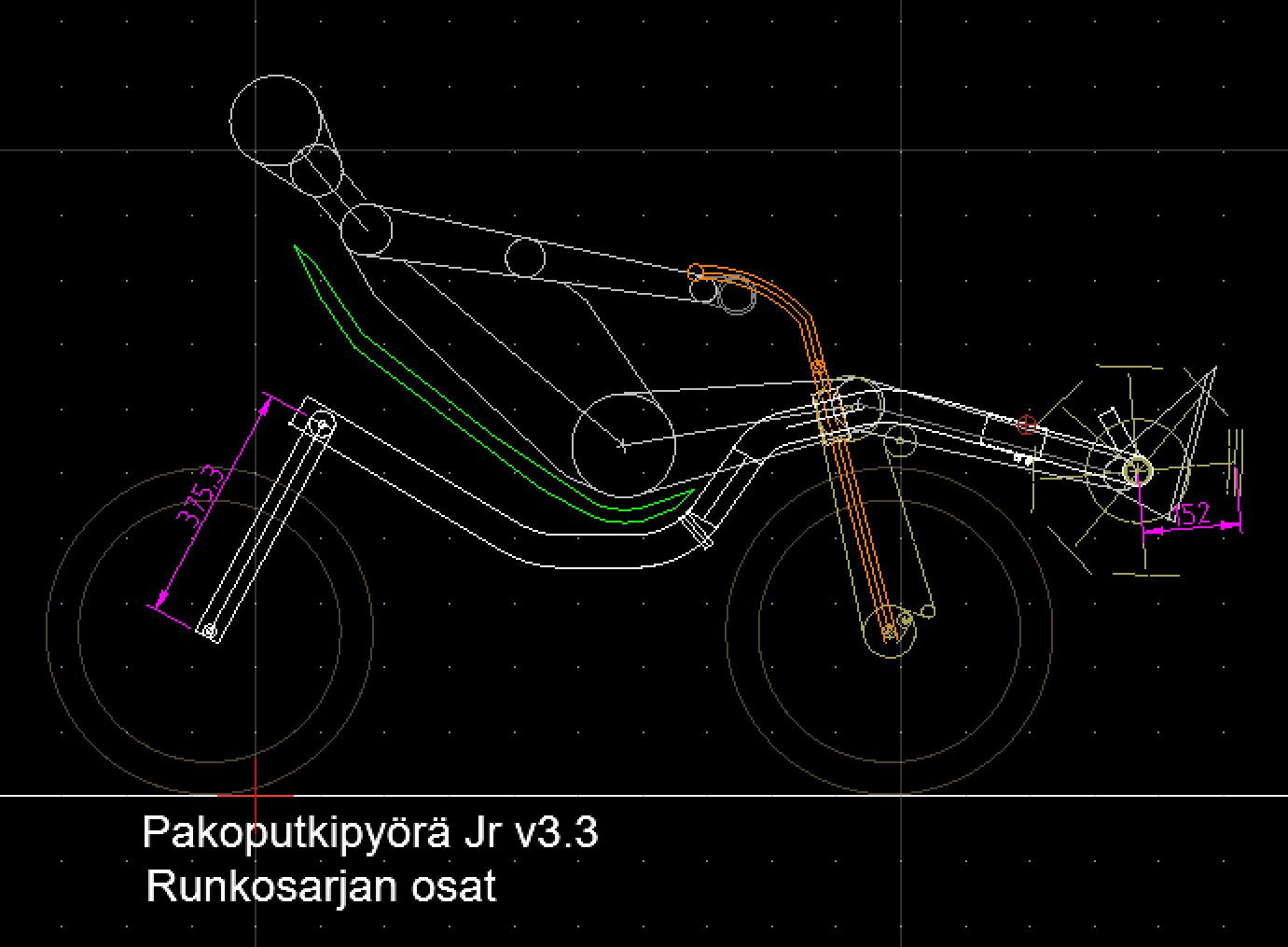Click the magenta 152 dimension label
The width and height of the screenshot is (1288, 947).
1189,514
